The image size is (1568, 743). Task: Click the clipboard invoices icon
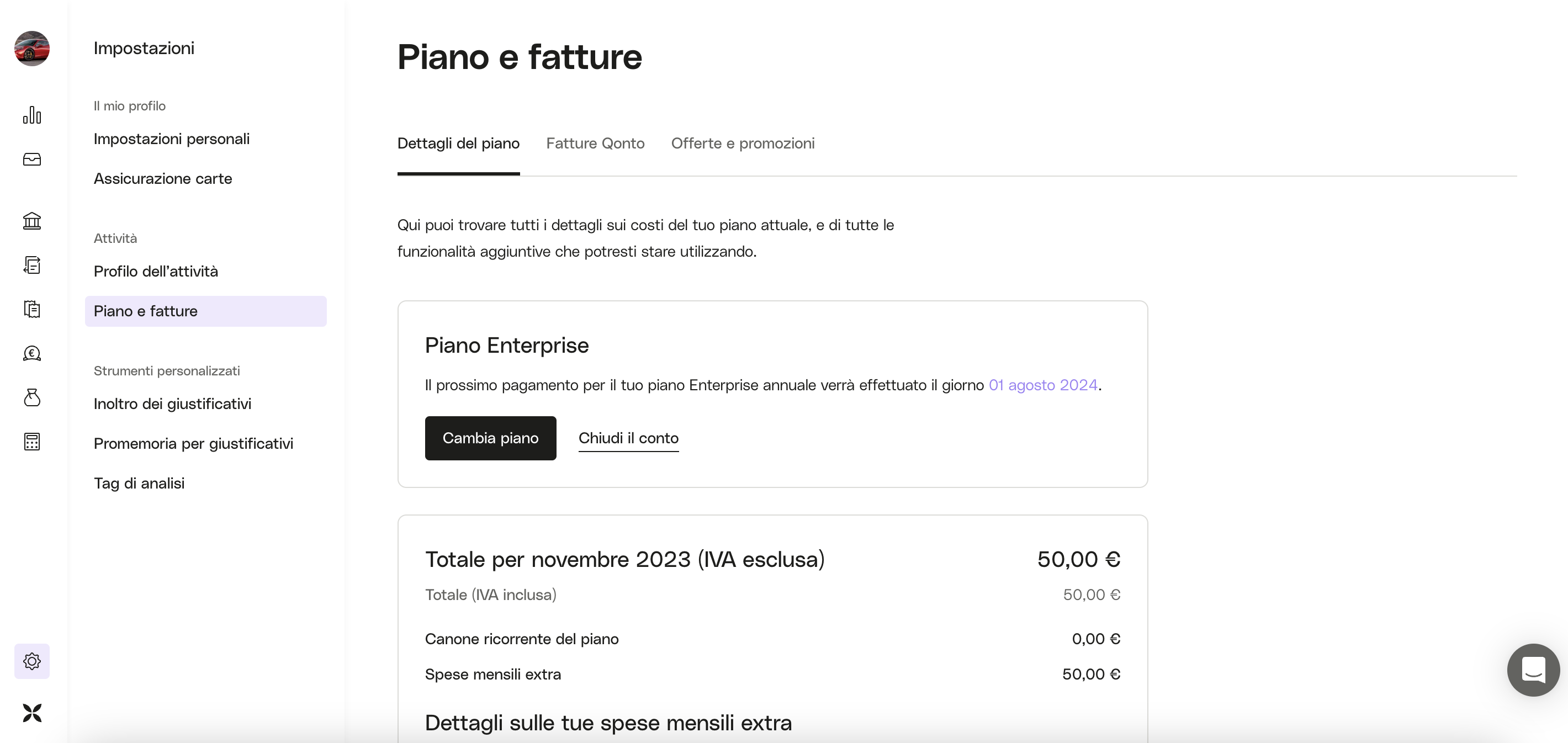pyautogui.click(x=31, y=309)
